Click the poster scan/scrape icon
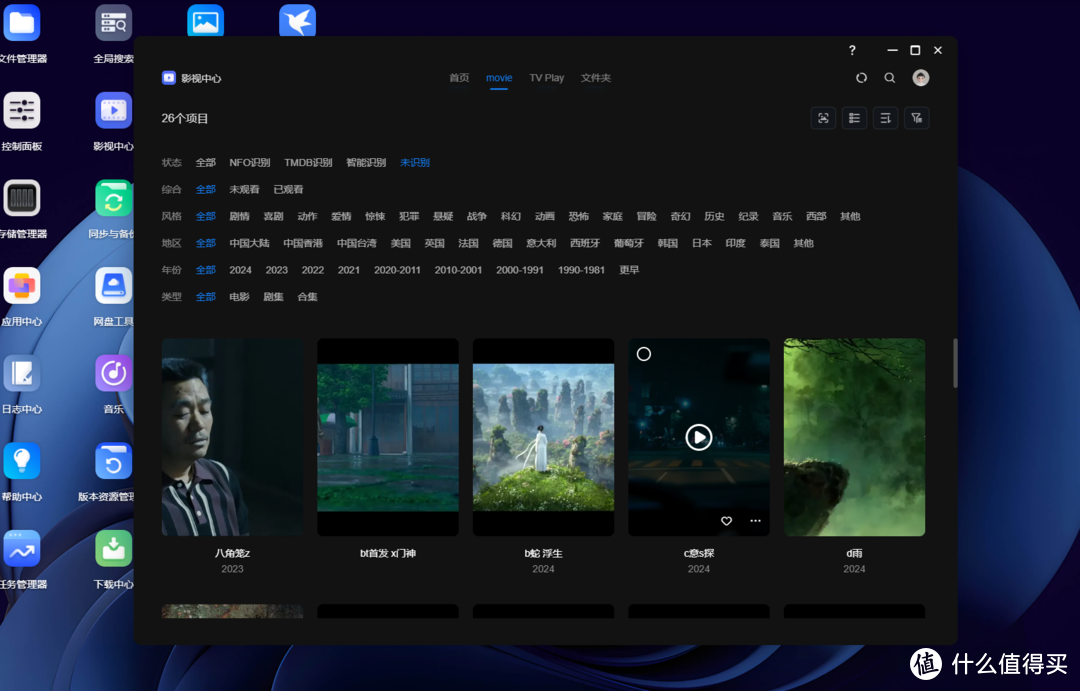 [x=823, y=118]
